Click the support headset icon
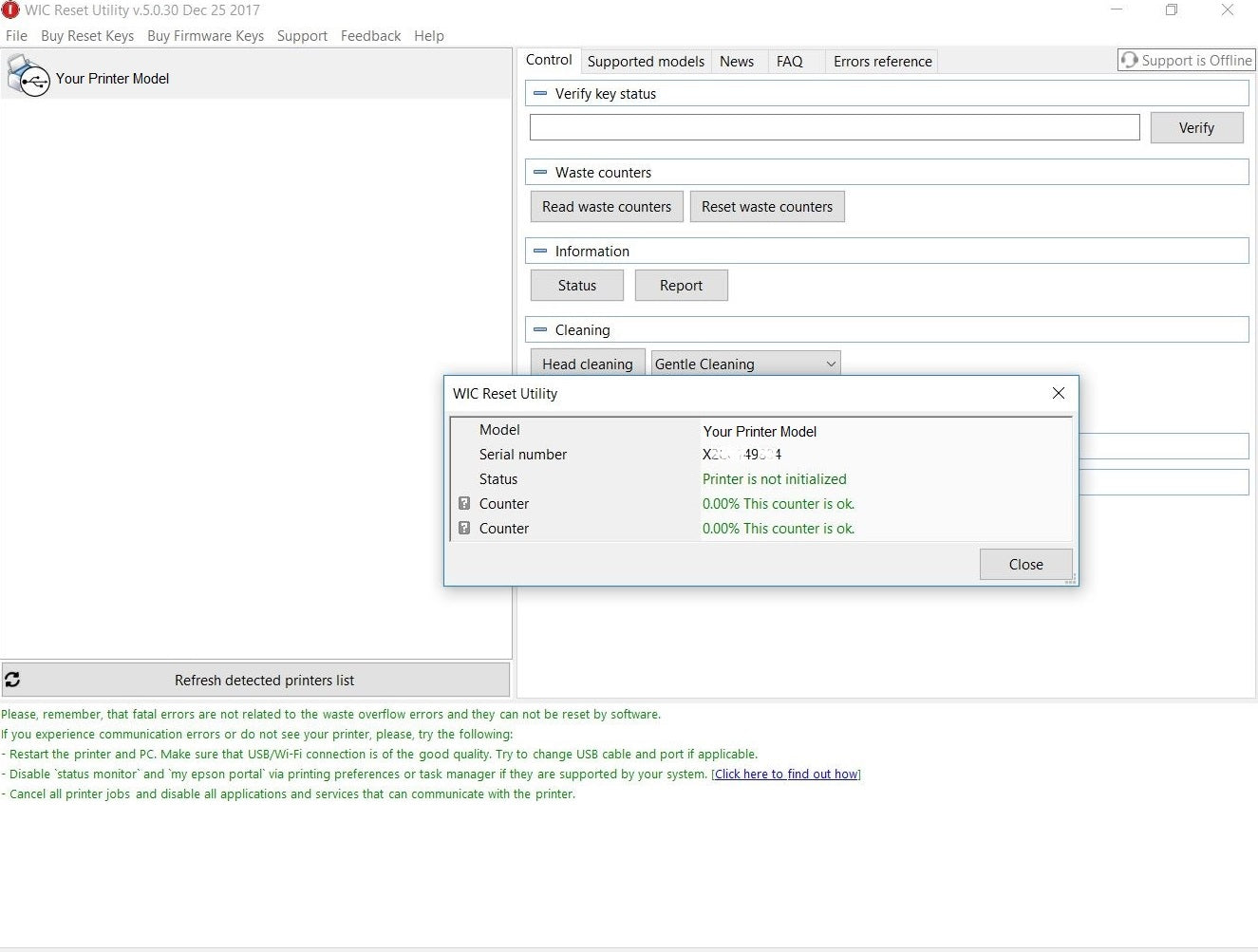This screenshot has width=1258, height=952. [x=1129, y=60]
